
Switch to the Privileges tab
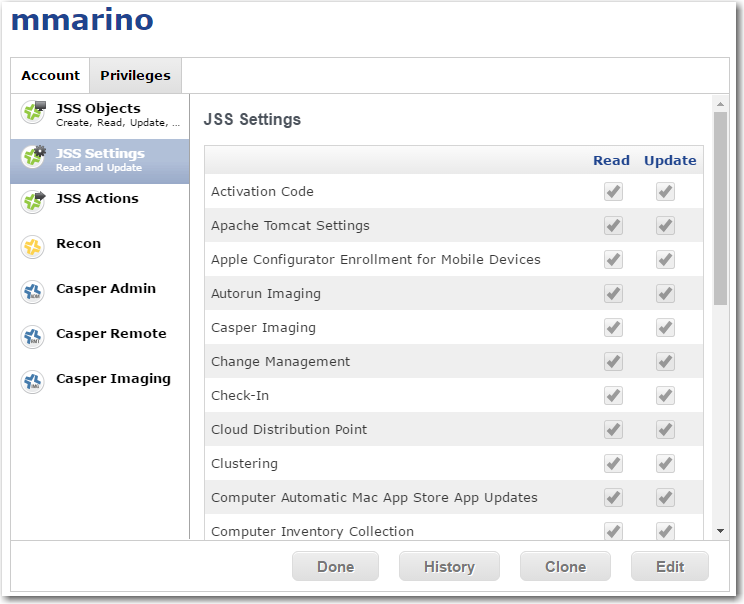(135, 75)
